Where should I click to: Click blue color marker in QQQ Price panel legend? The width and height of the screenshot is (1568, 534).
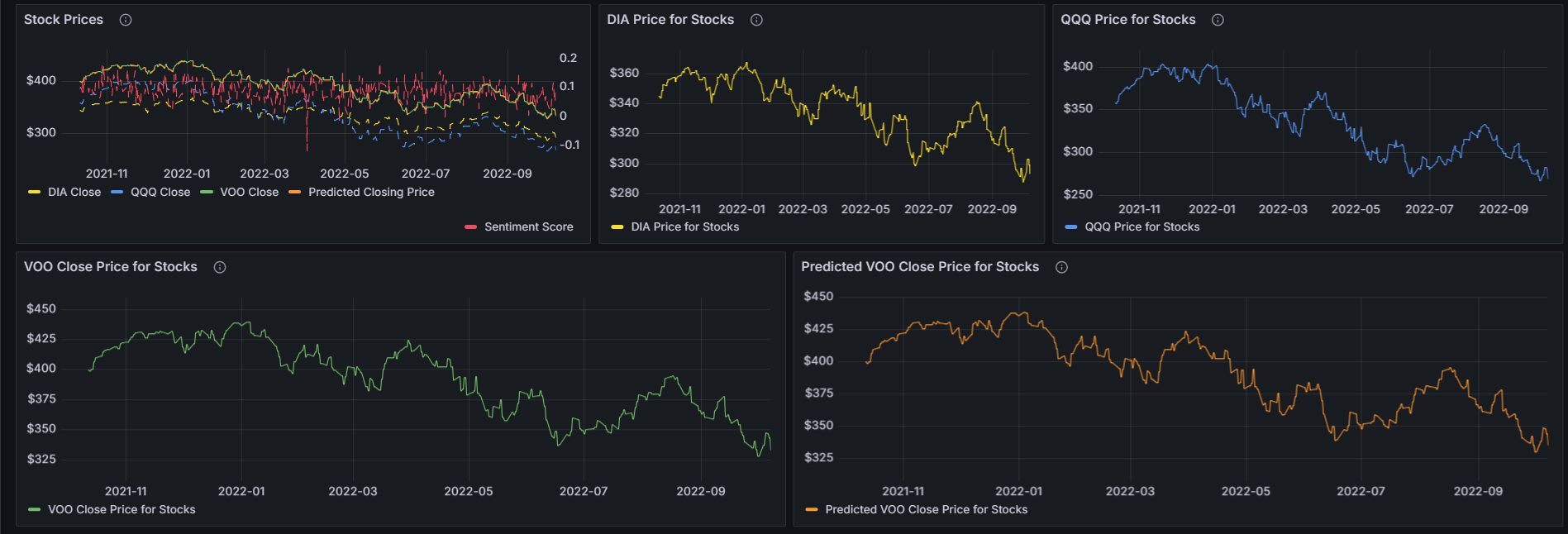point(1071,226)
